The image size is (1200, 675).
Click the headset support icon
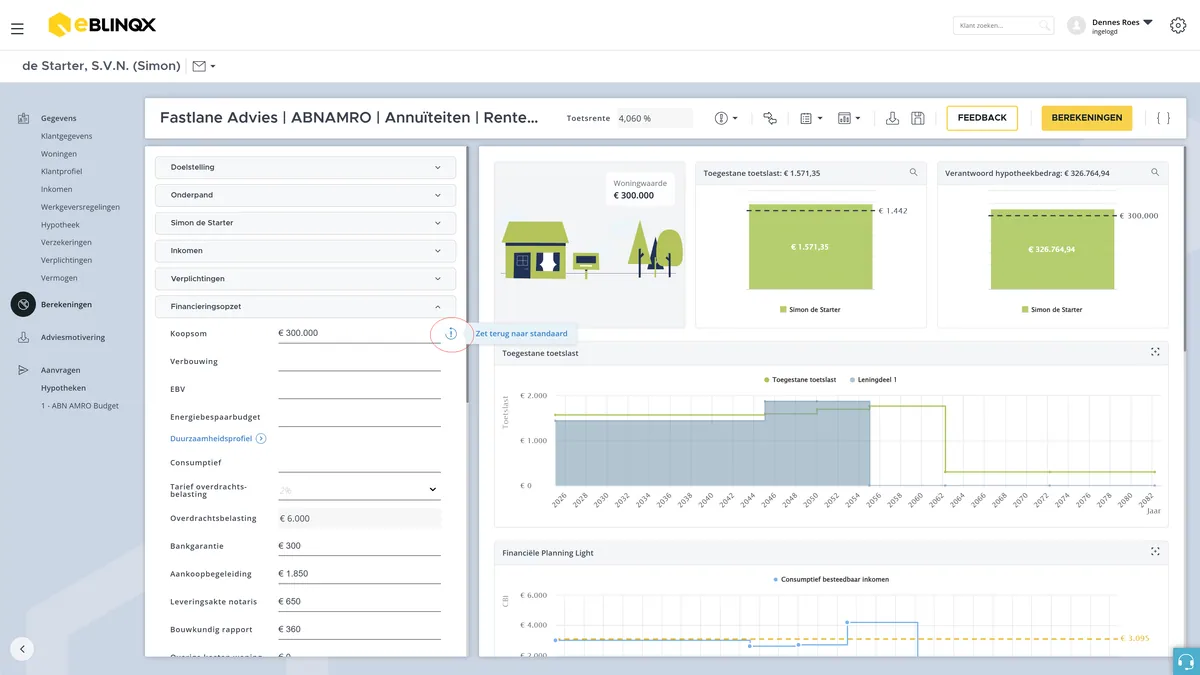tap(1186, 662)
